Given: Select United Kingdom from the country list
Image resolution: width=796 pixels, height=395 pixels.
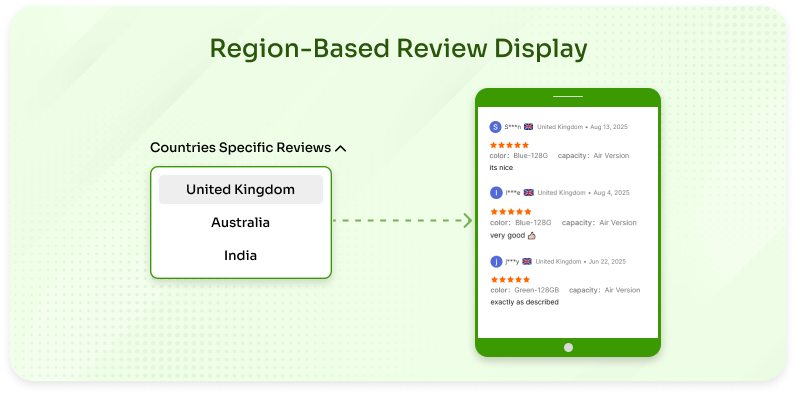Looking at the screenshot, I should point(241,189).
